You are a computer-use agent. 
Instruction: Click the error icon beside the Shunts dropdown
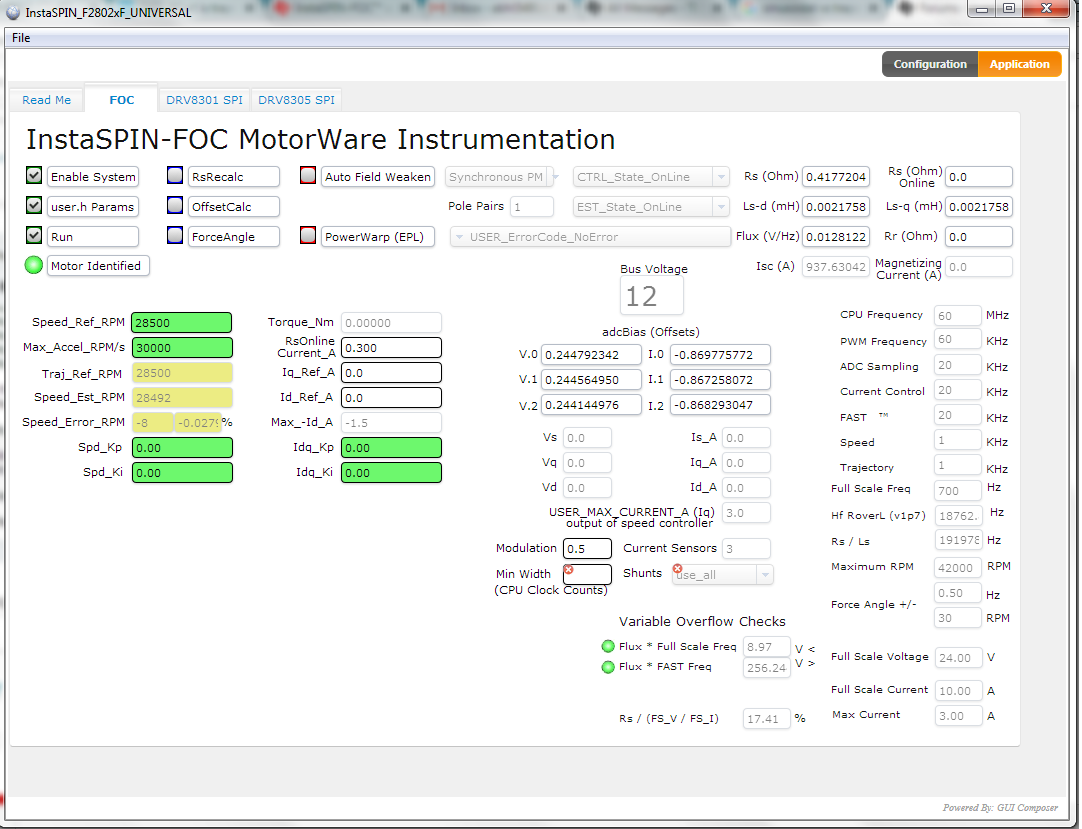[x=679, y=567]
